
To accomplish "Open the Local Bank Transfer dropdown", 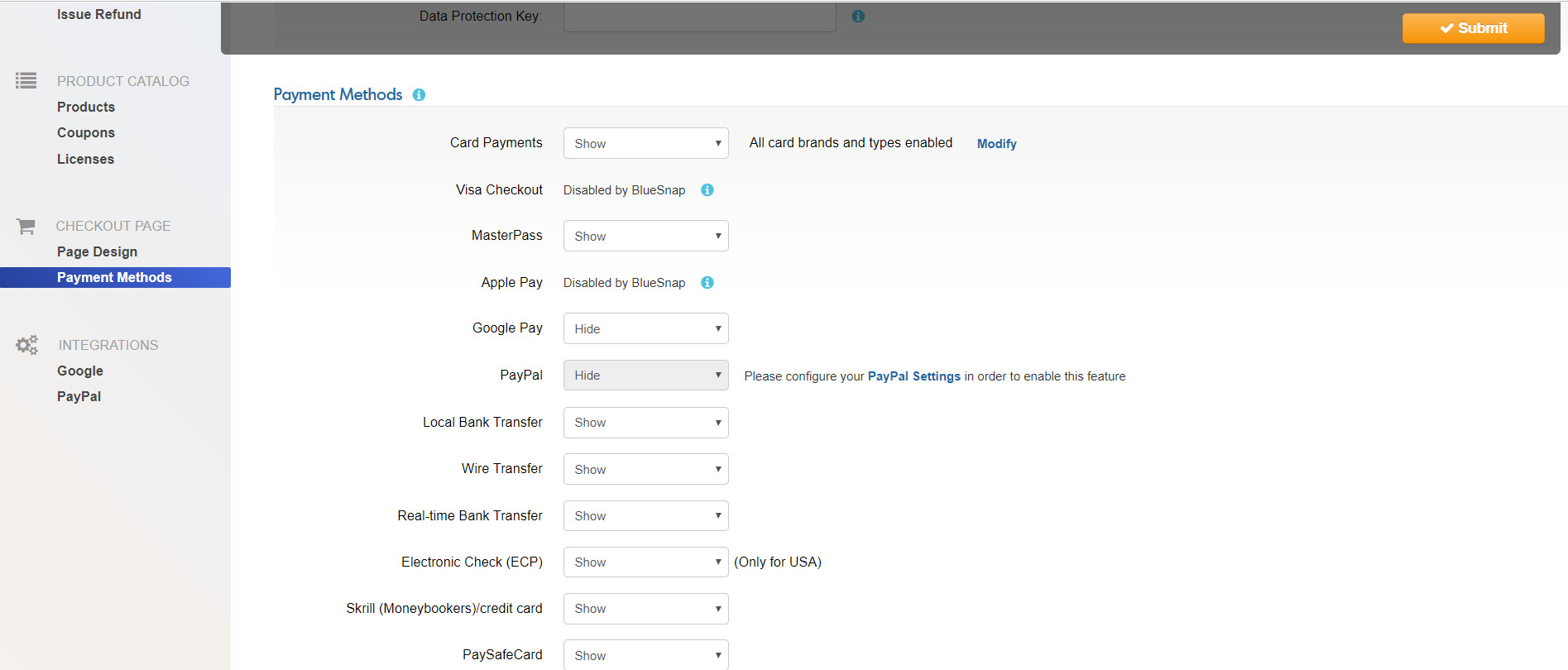I will [x=646, y=423].
